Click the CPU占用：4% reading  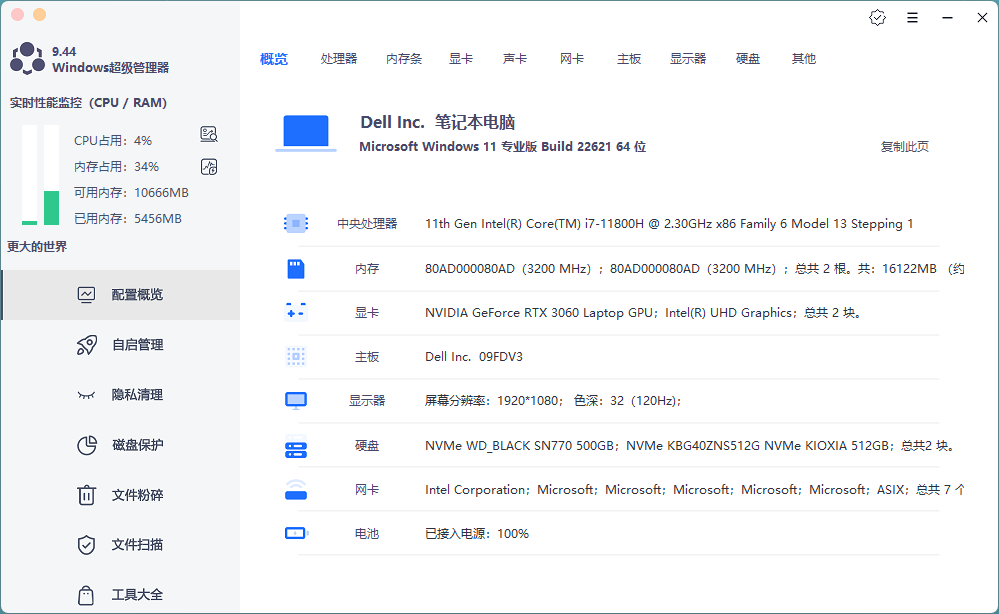pyautogui.click(x=113, y=141)
